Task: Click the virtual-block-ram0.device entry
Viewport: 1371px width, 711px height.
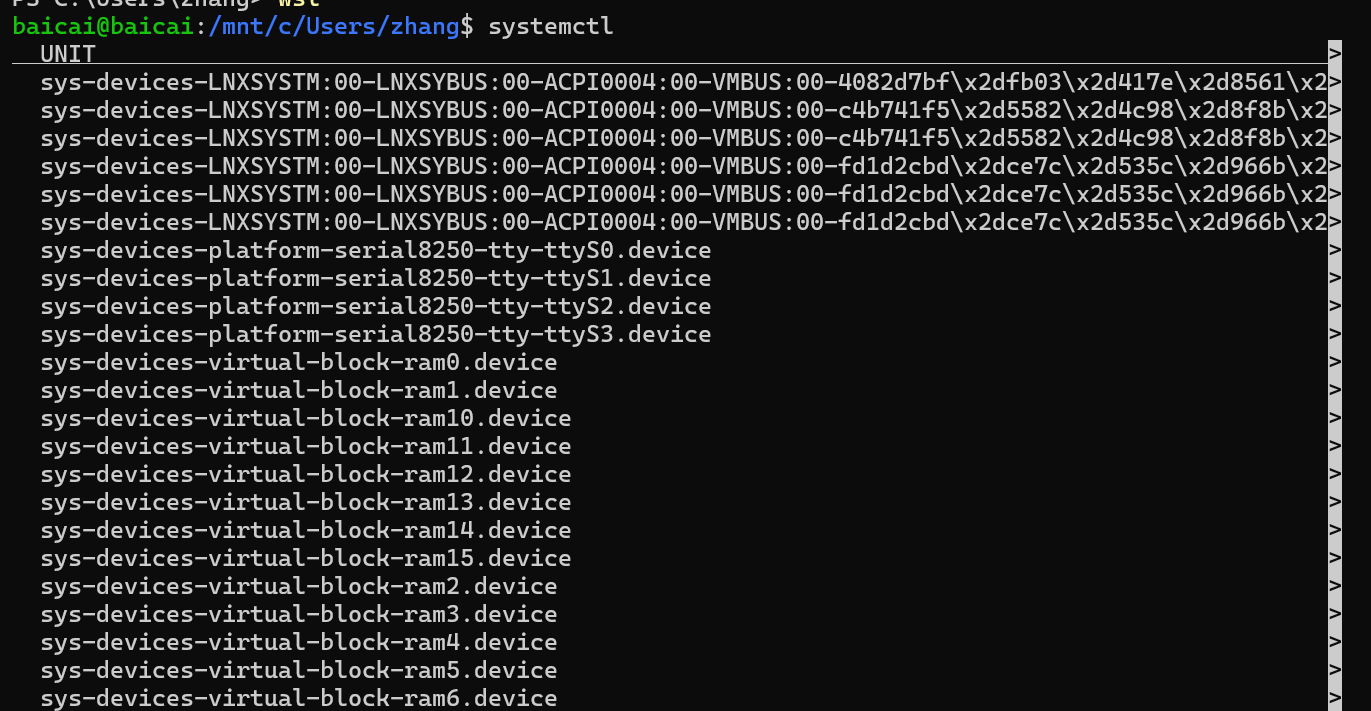Action: pos(299,363)
